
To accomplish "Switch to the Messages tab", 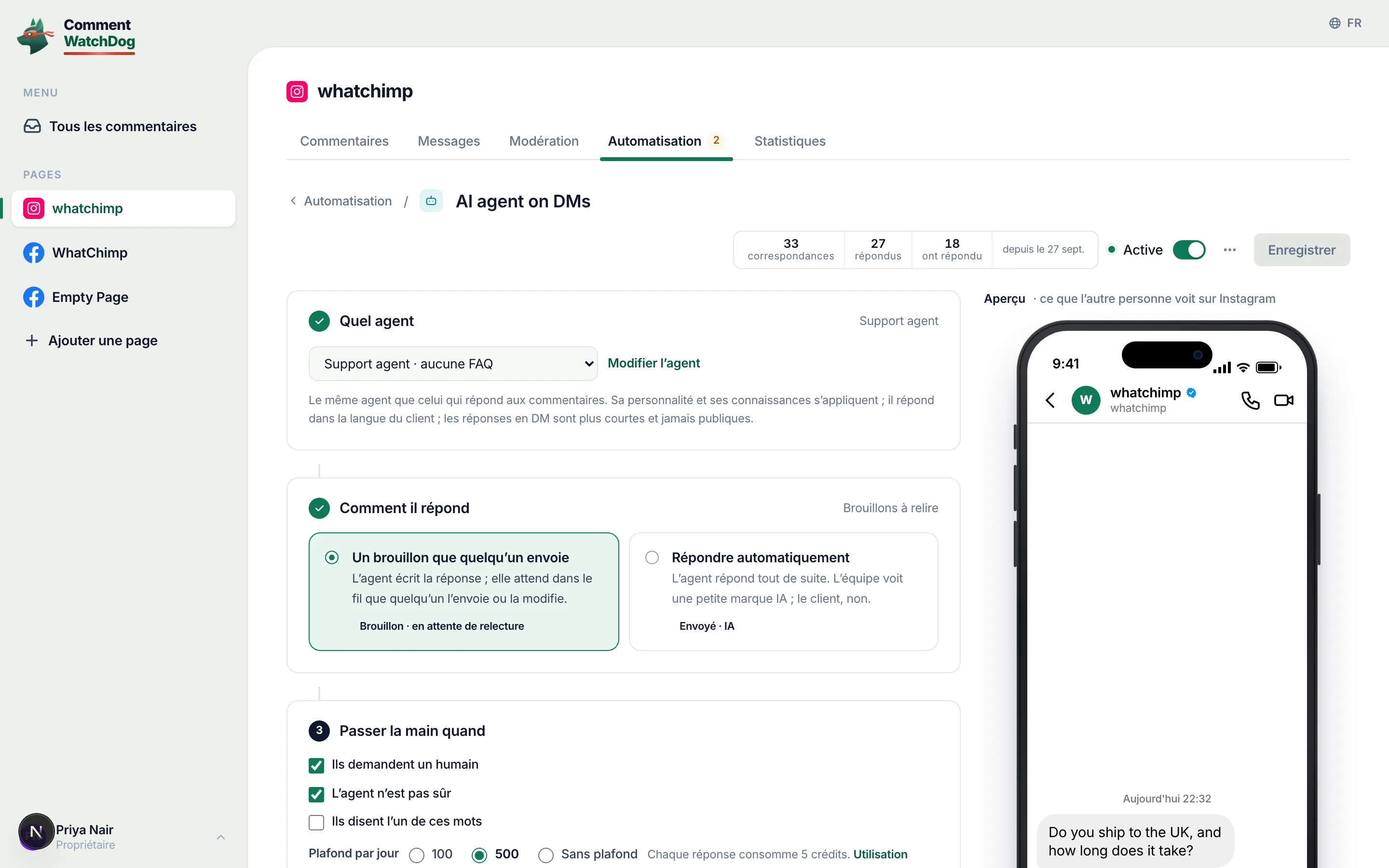I will click(449, 141).
